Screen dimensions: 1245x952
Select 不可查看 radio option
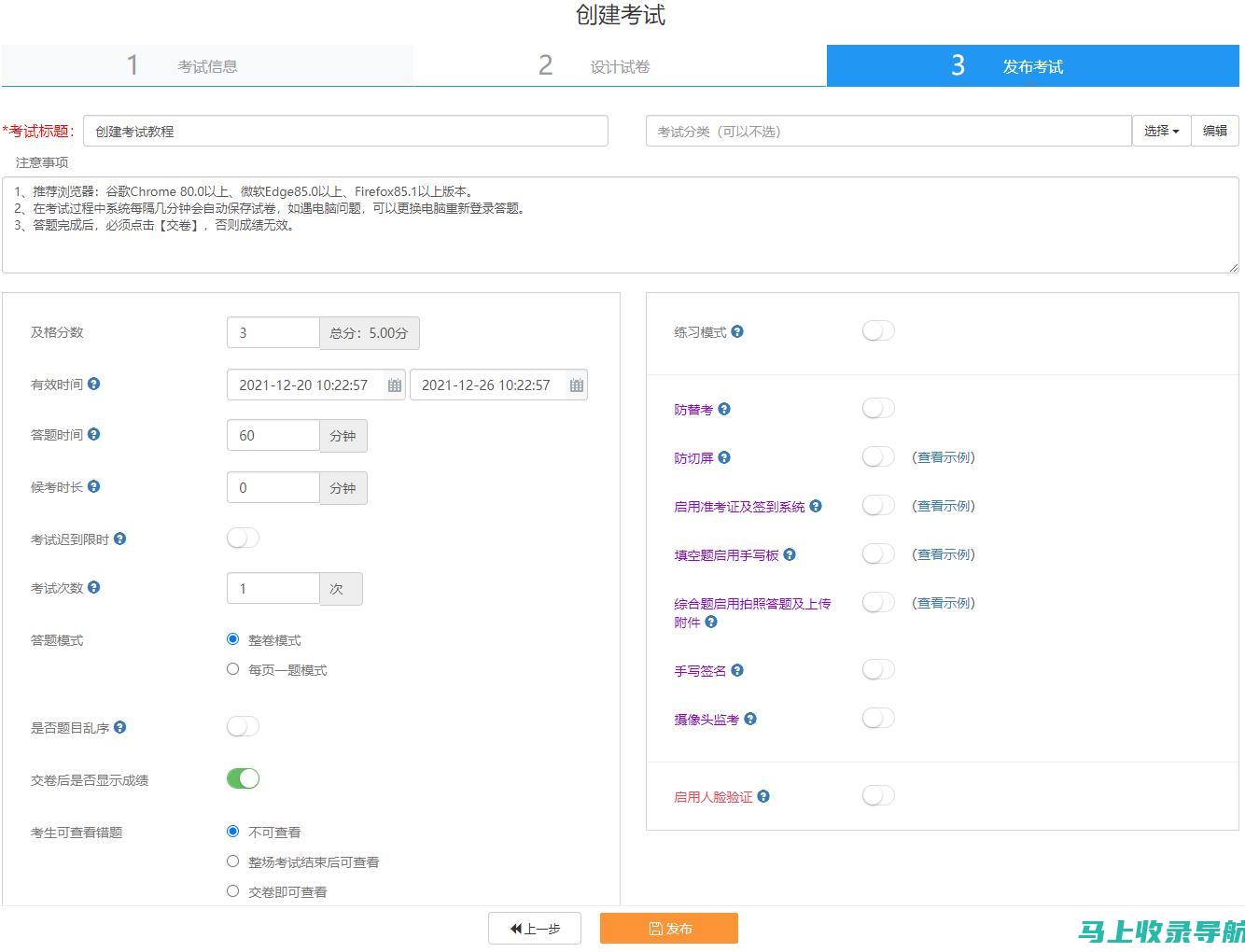pos(232,832)
